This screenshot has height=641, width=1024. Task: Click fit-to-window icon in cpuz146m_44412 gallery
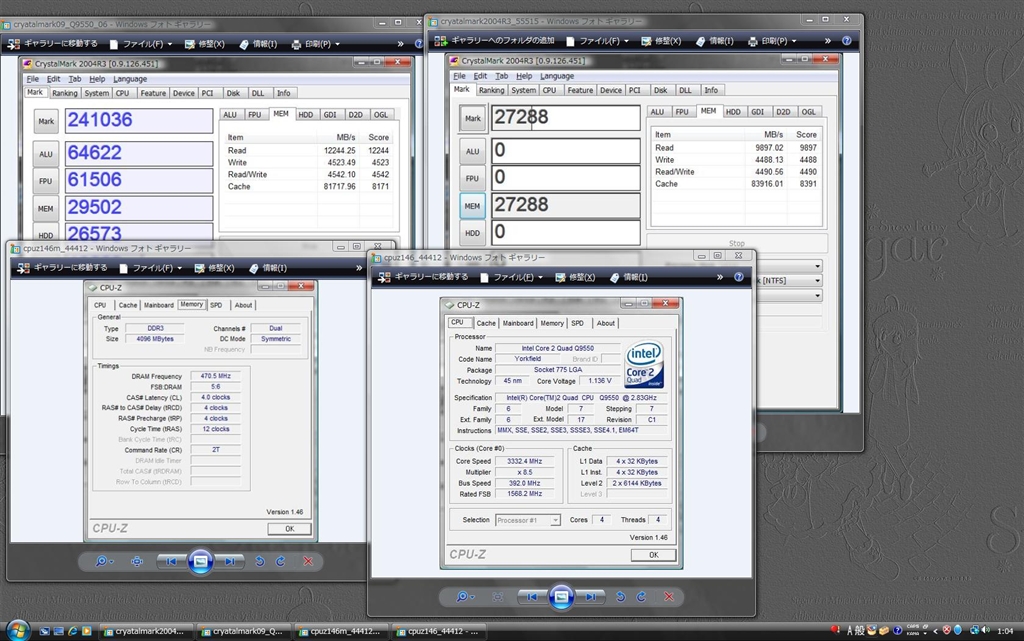pos(136,561)
